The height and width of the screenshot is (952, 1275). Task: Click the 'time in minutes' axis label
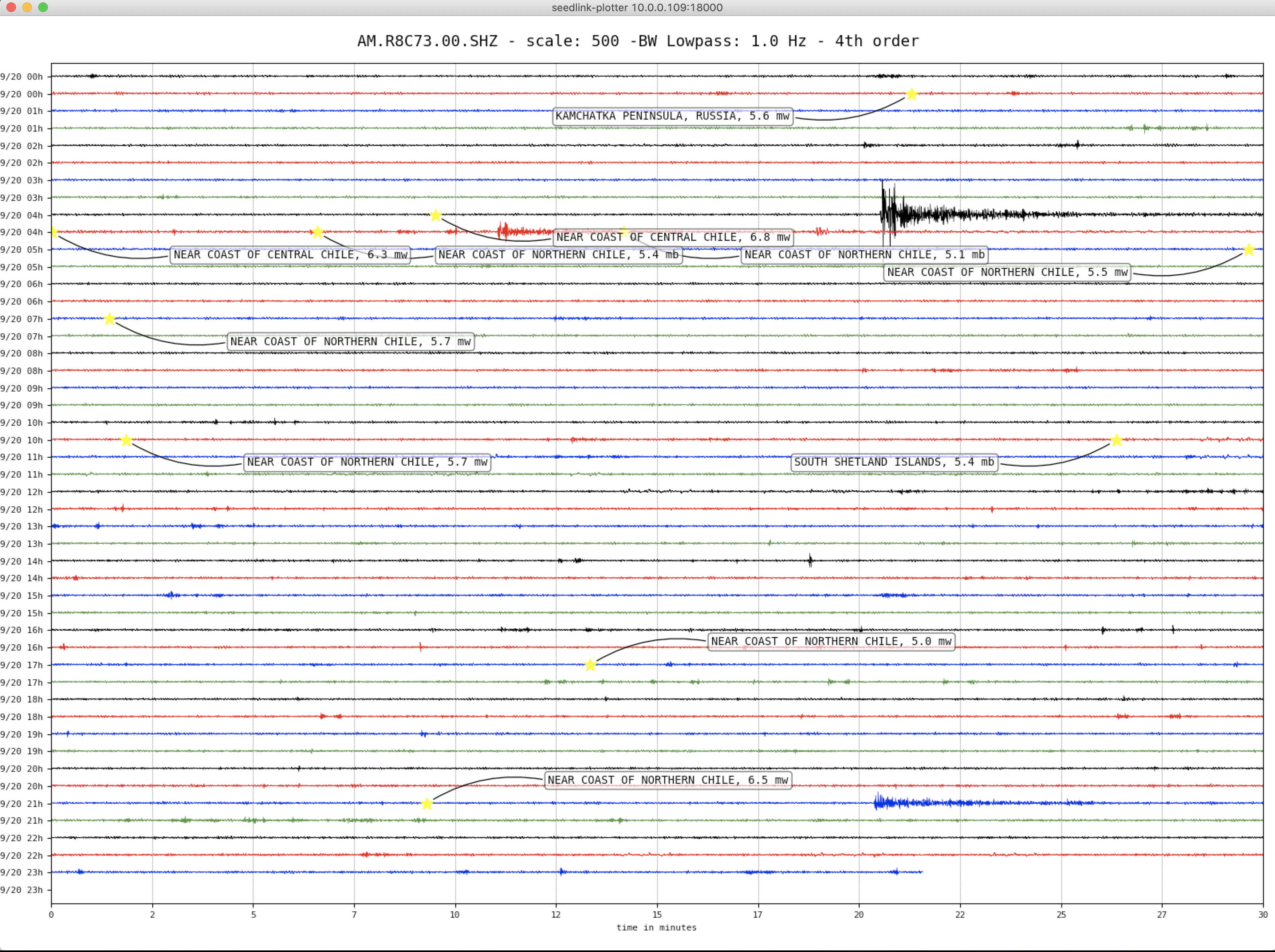point(656,927)
